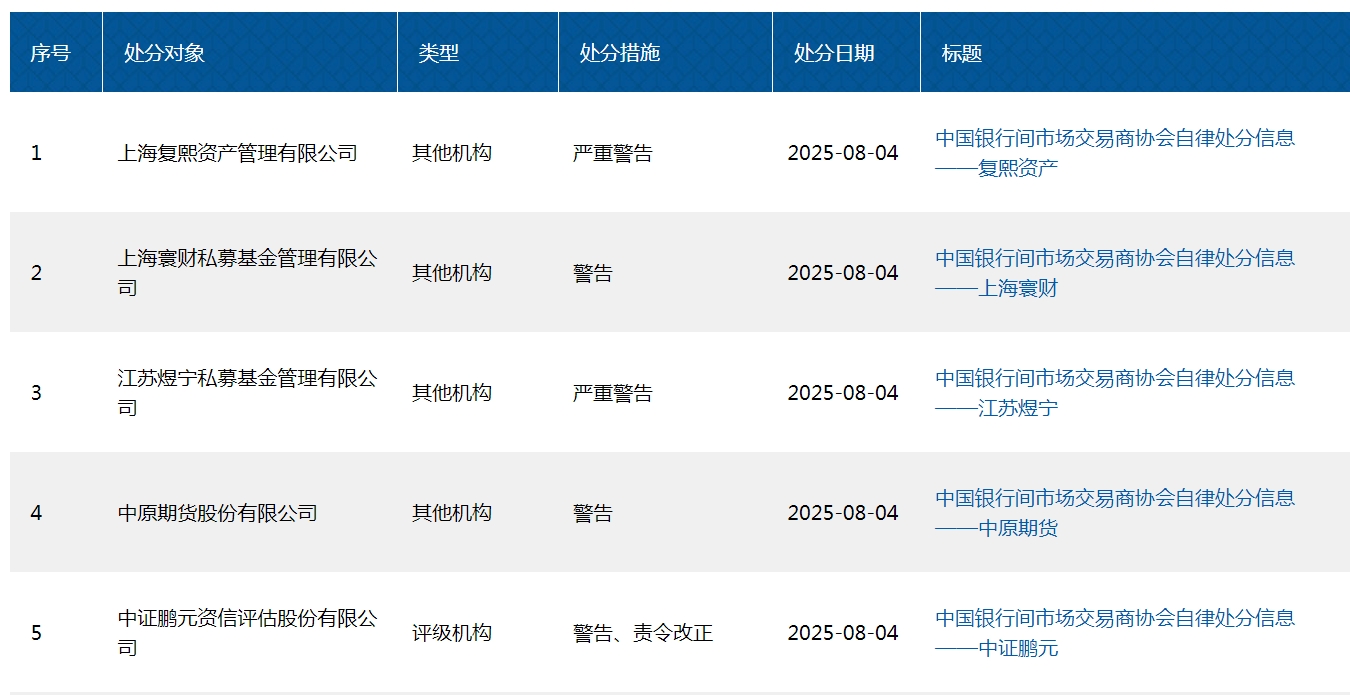This screenshot has height=695, width=1350.
Task: Click the 处分日期 column header
Action: 832,52
